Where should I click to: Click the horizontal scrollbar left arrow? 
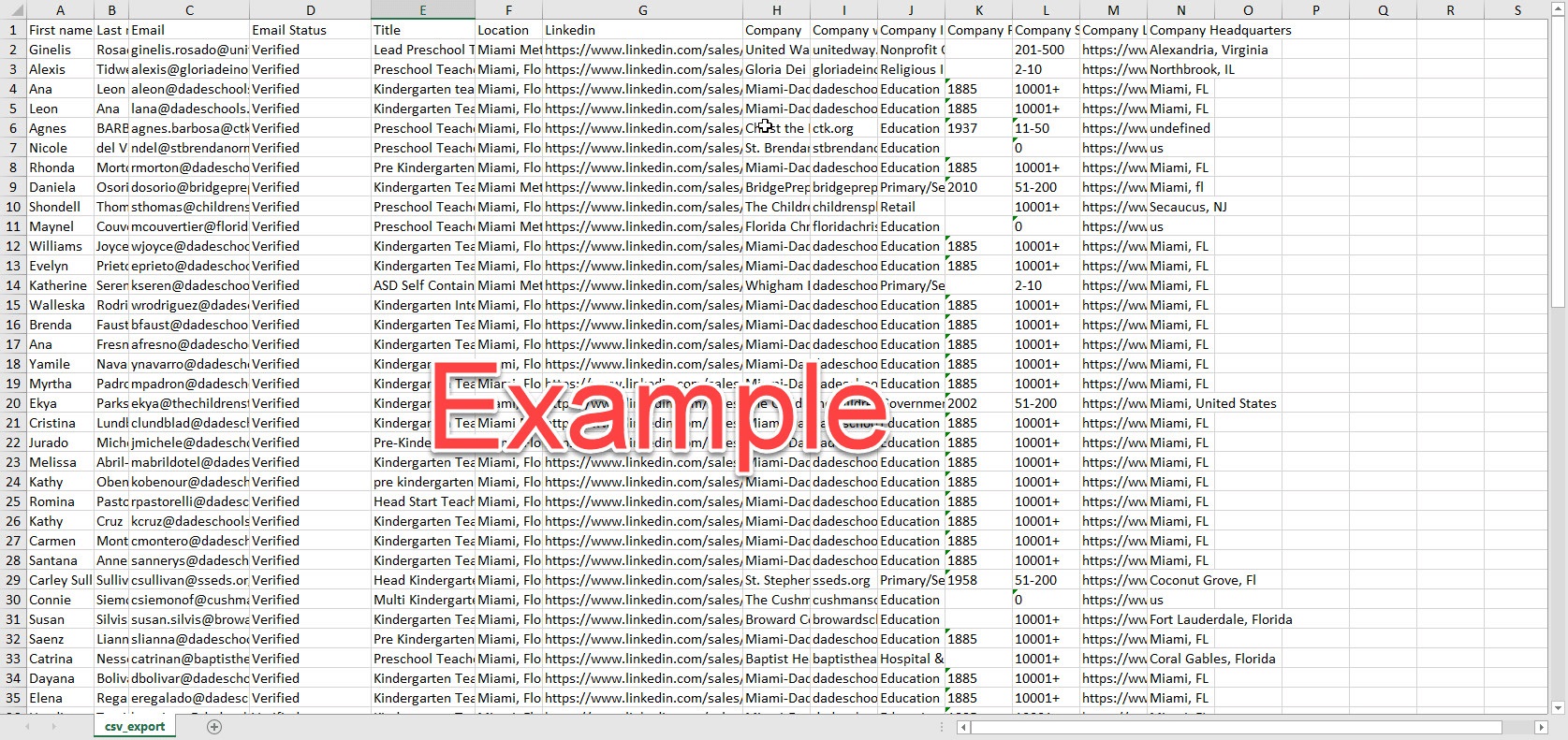[963, 727]
